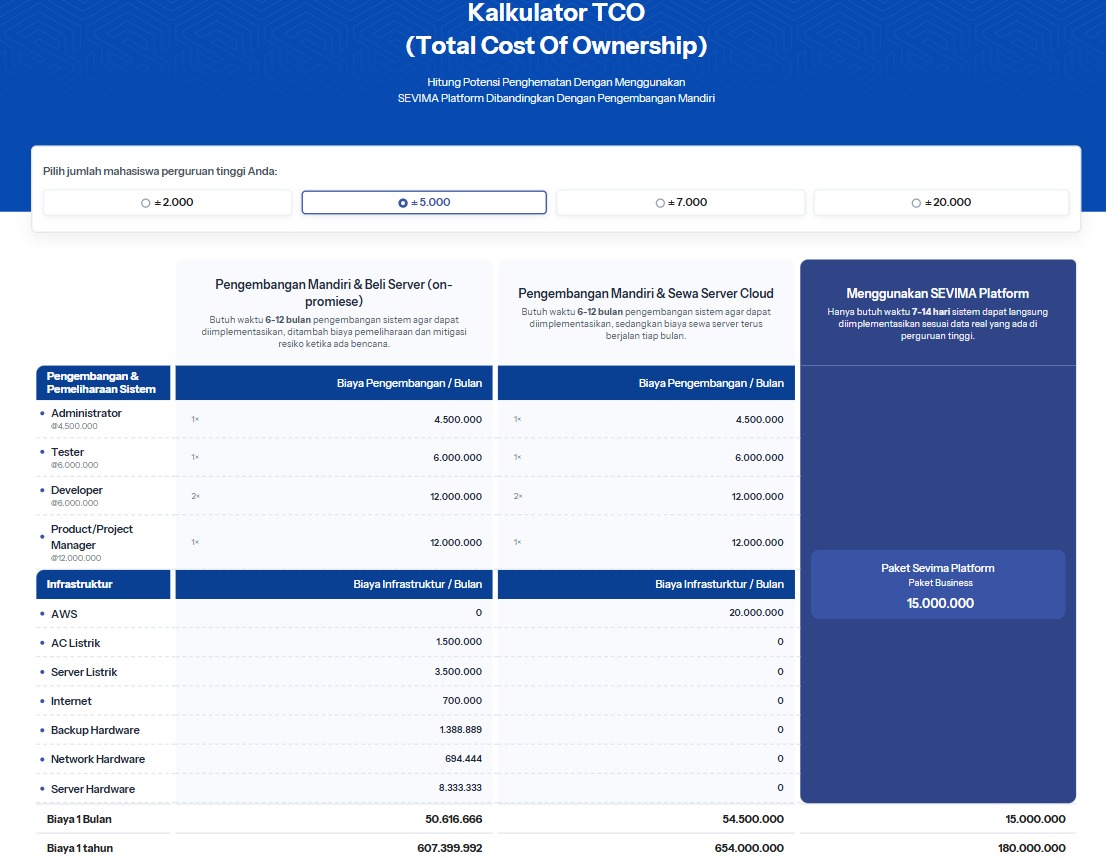Image resolution: width=1106 pixels, height=862 pixels.
Task: Click the AWS cost value 20.000.000
Action: (757, 613)
